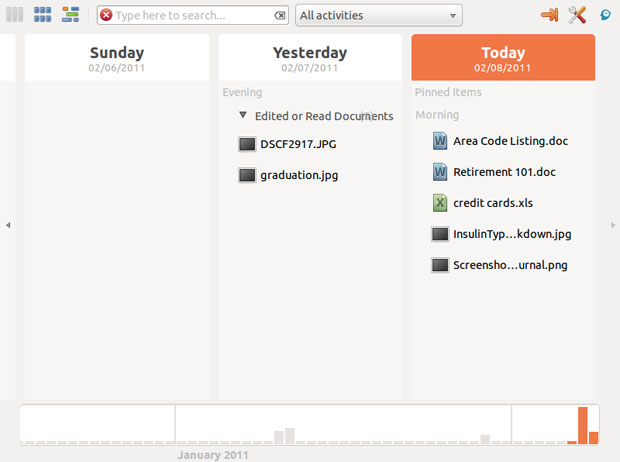Screen dimensions: 620x462
Task: Open DSCF2917.JPG from Yesterday
Action: (x=297, y=144)
